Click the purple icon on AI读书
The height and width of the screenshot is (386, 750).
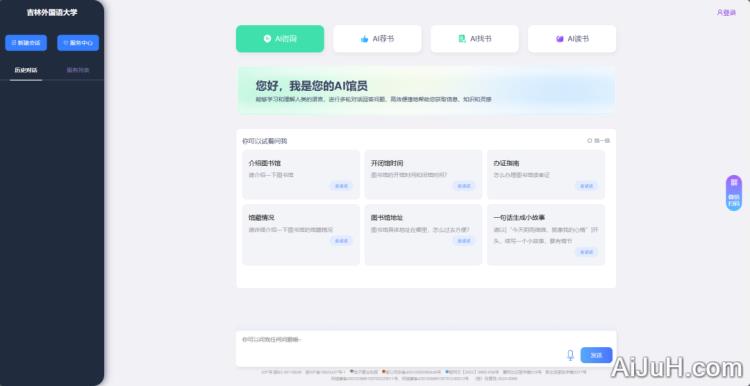click(560, 39)
